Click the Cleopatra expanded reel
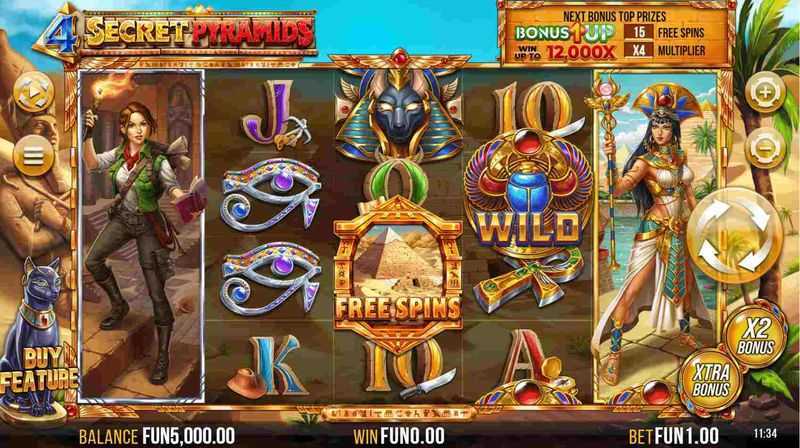 coord(658,236)
